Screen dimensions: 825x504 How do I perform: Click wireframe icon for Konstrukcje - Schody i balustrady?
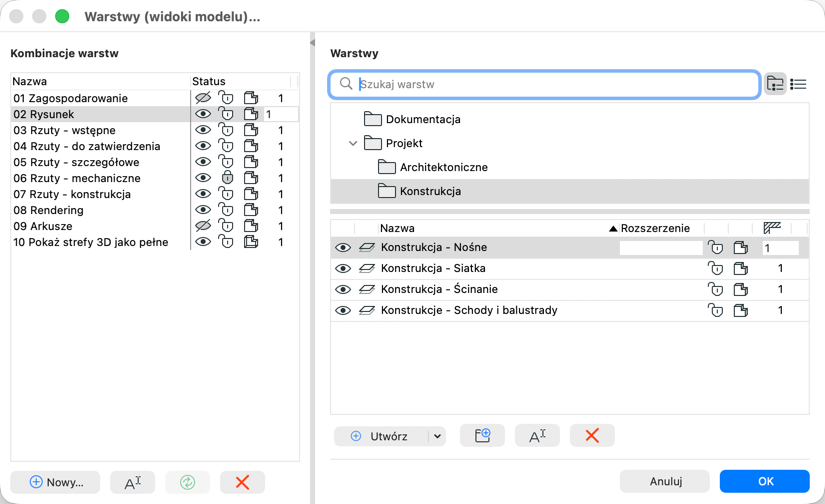pos(741,310)
